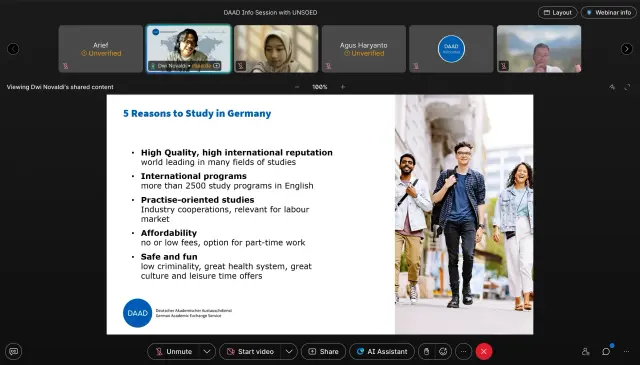Click 'High Quality, high international reputation' bullet
The image size is (640, 365).
click(x=237, y=152)
